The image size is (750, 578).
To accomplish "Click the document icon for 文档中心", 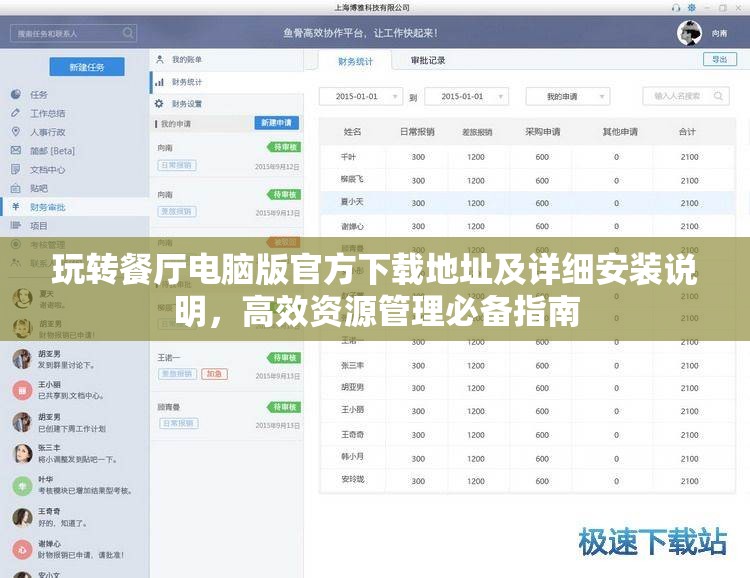I will tap(16, 169).
